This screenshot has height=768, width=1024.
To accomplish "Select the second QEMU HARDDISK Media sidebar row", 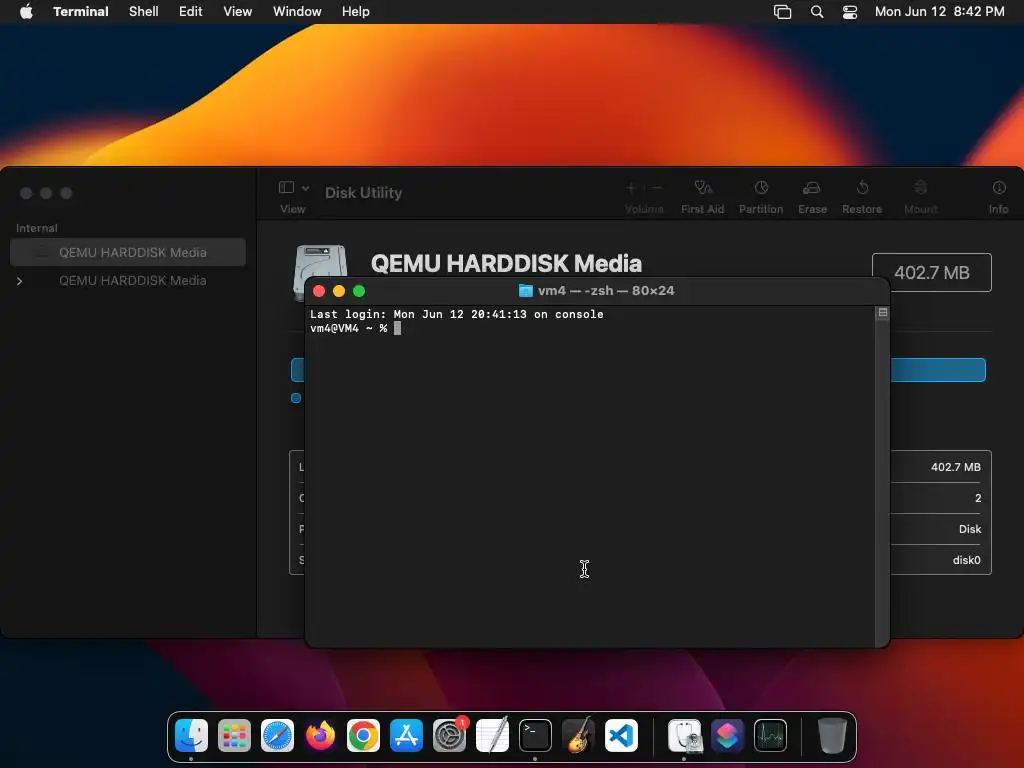I will click(128, 280).
